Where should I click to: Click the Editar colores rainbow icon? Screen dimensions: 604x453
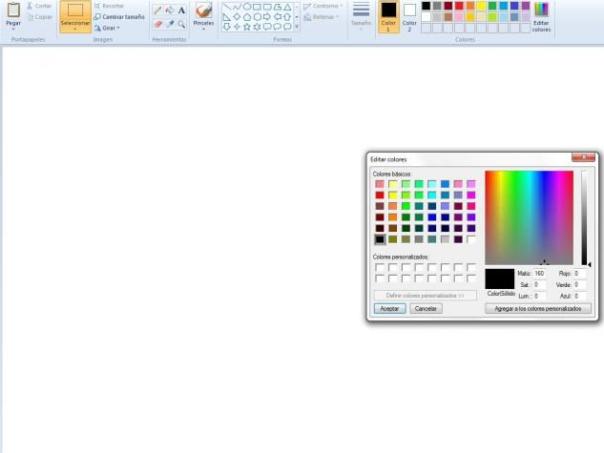541,11
